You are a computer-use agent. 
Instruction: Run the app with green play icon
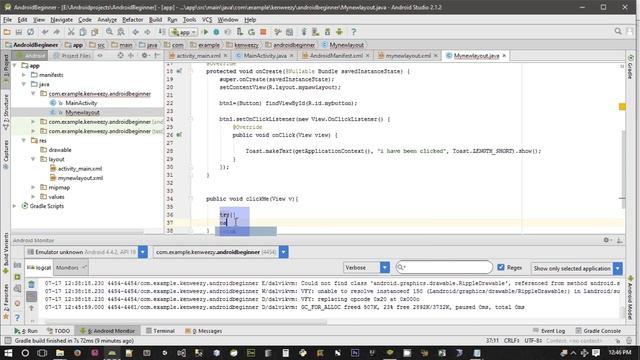coord(205,32)
